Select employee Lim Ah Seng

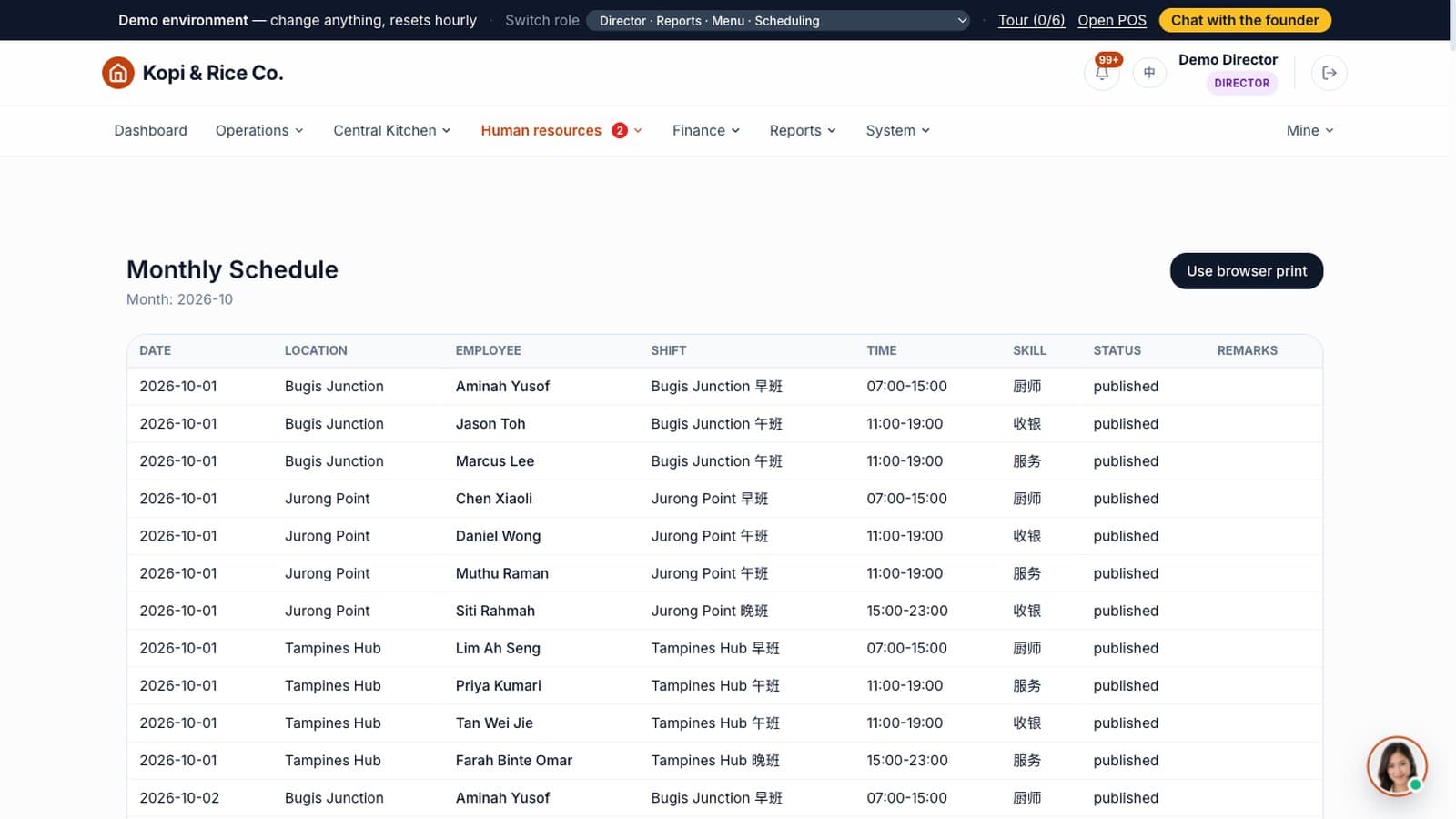tap(498, 648)
